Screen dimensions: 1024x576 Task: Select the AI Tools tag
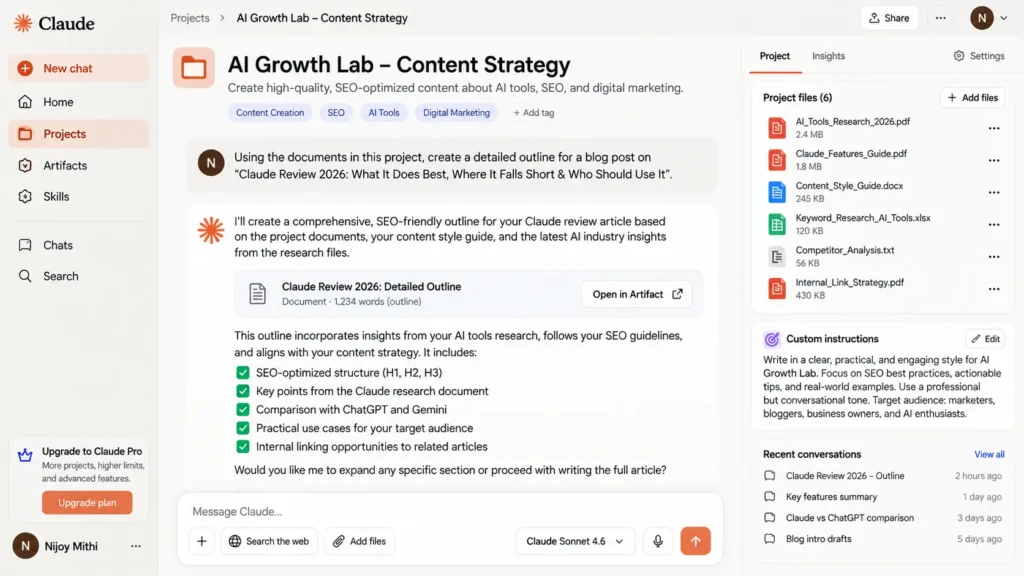pos(383,113)
